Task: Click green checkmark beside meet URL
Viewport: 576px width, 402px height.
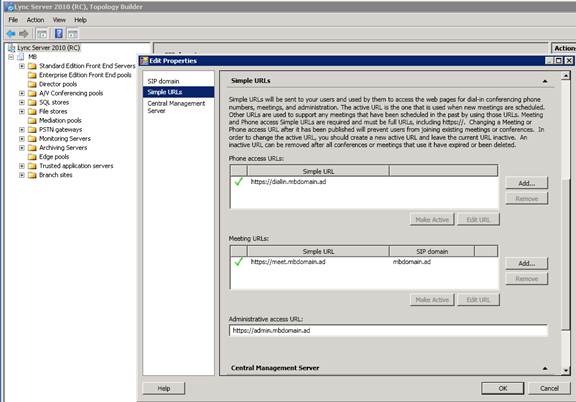Action: tap(239, 262)
